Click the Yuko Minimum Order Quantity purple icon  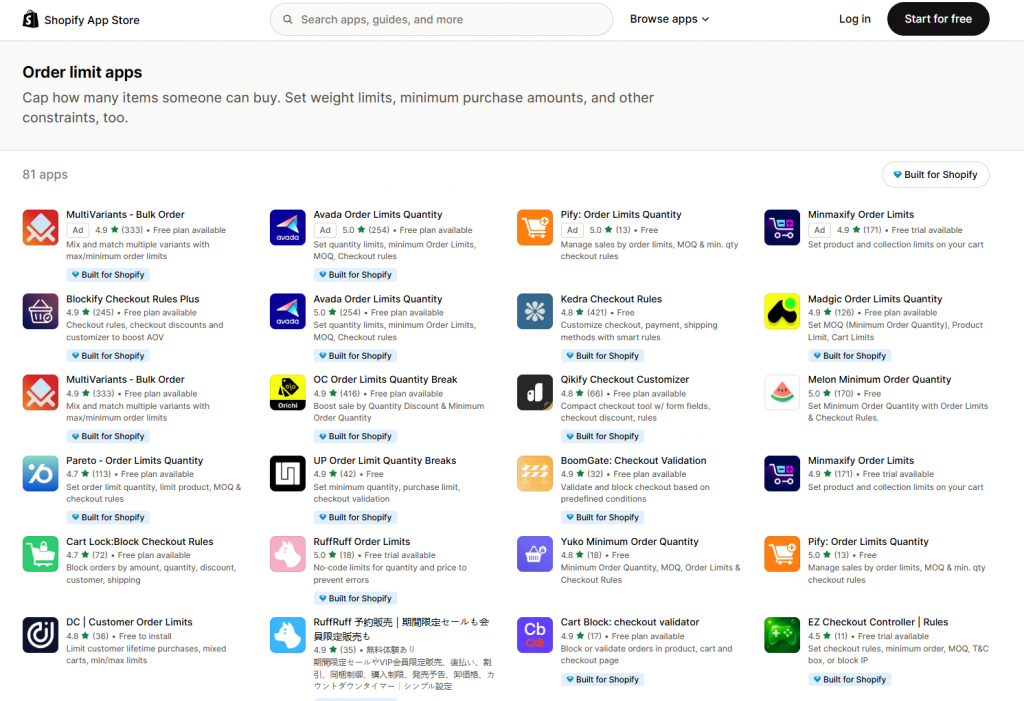(x=534, y=554)
